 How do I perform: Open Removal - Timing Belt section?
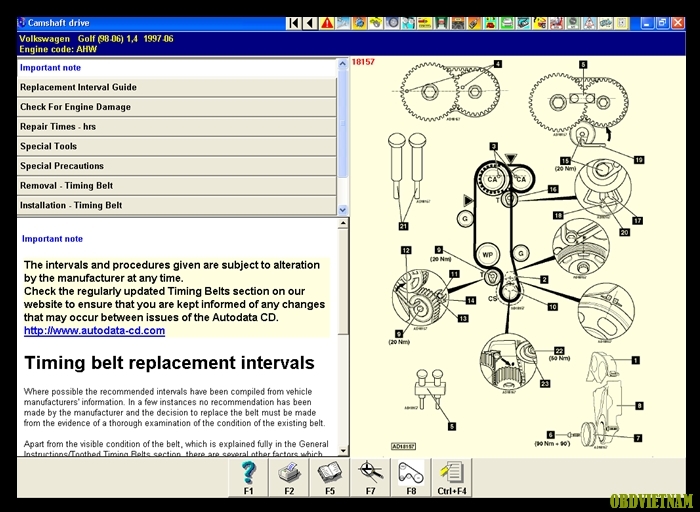coord(177,186)
